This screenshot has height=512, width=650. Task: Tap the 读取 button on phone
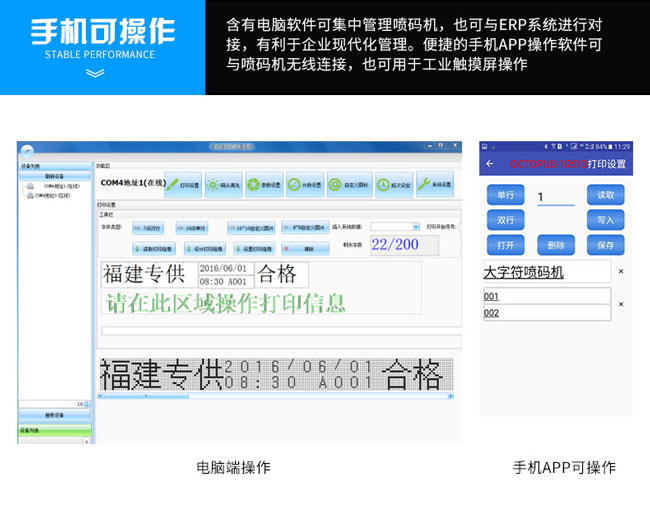pos(606,194)
